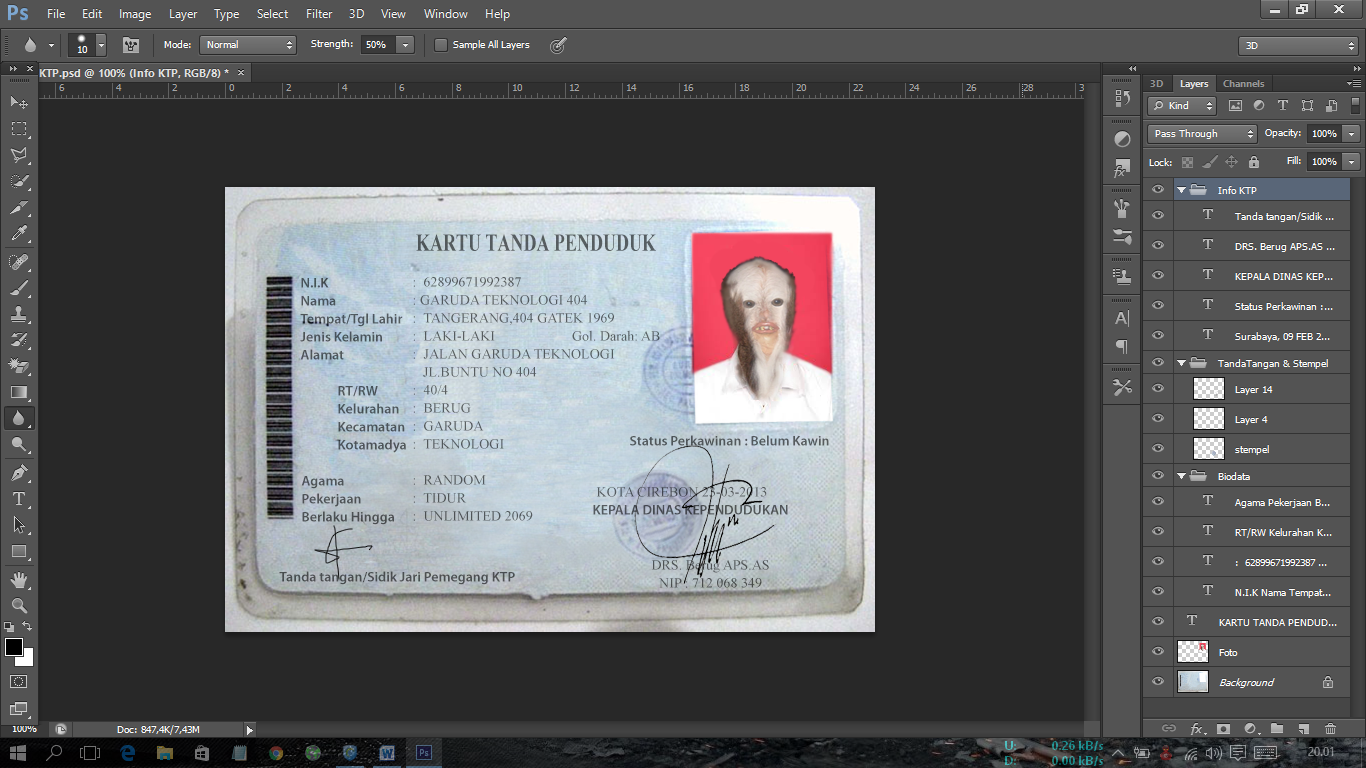The width and height of the screenshot is (1366, 768).
Task: Click the create new layer icon
Action: pyautogui.click(x=1303, y=729)
